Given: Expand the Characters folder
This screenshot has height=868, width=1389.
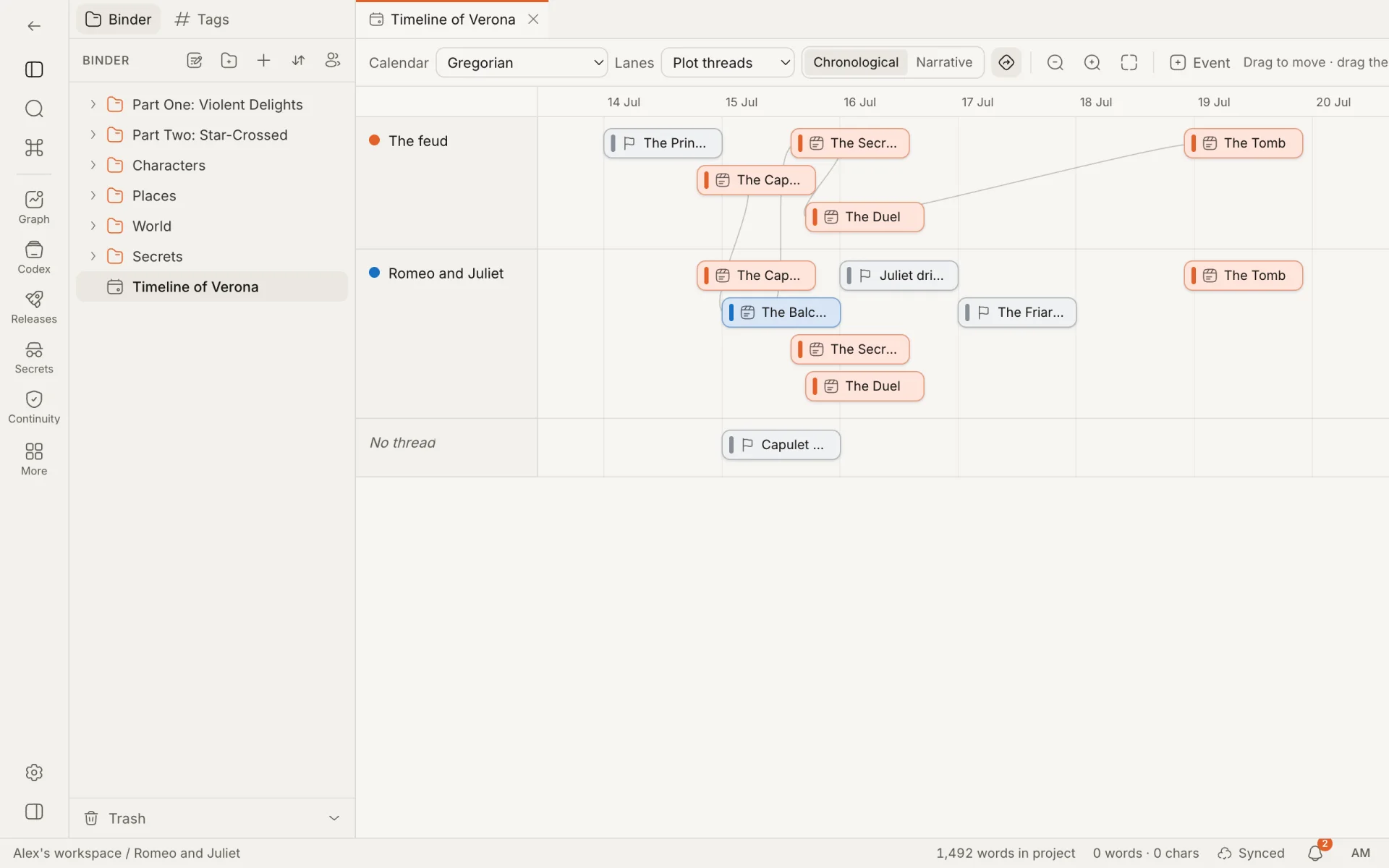Looking at the screenshot, I should point(93,165).
